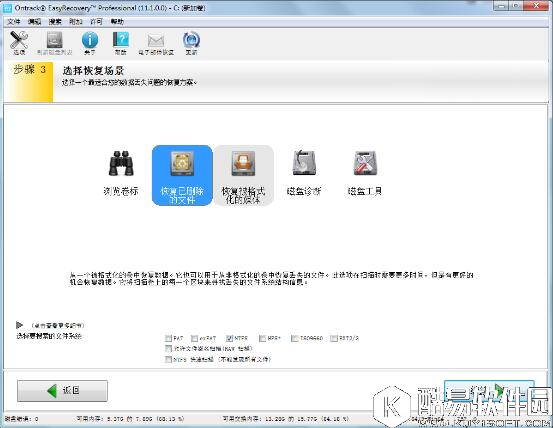Enable the exFAT file system checkbox
The image size is (553, 428).
point(194,338)
